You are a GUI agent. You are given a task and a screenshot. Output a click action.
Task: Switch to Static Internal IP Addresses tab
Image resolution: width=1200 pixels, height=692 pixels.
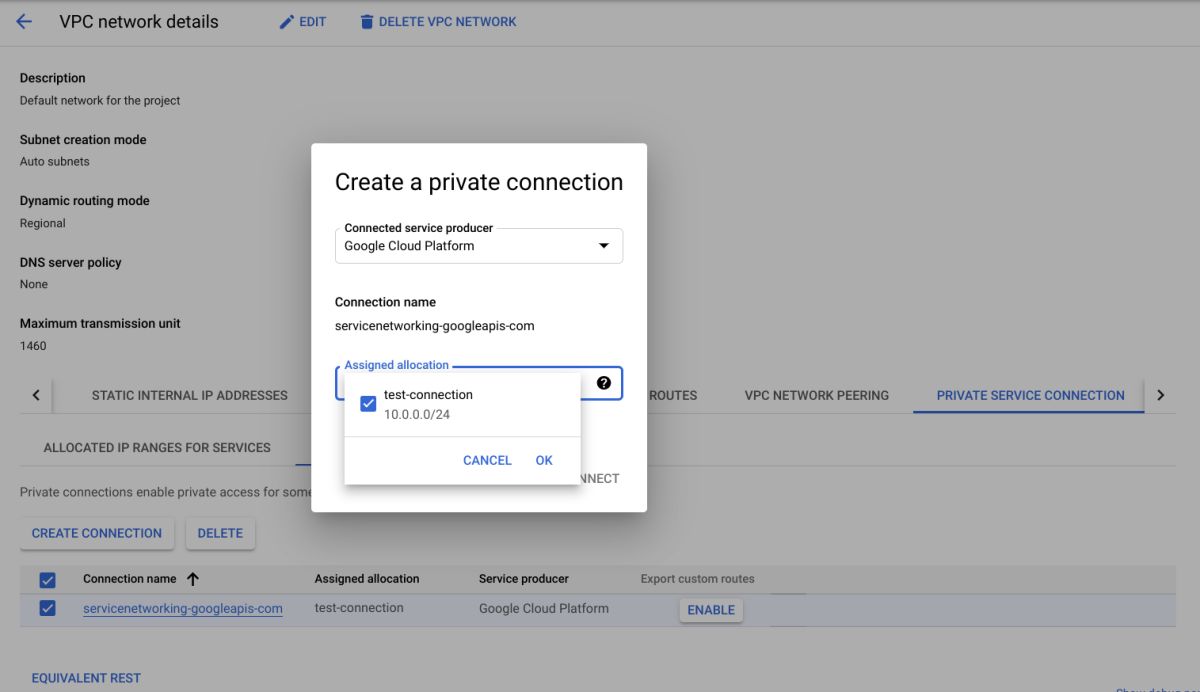click(189, 395)
